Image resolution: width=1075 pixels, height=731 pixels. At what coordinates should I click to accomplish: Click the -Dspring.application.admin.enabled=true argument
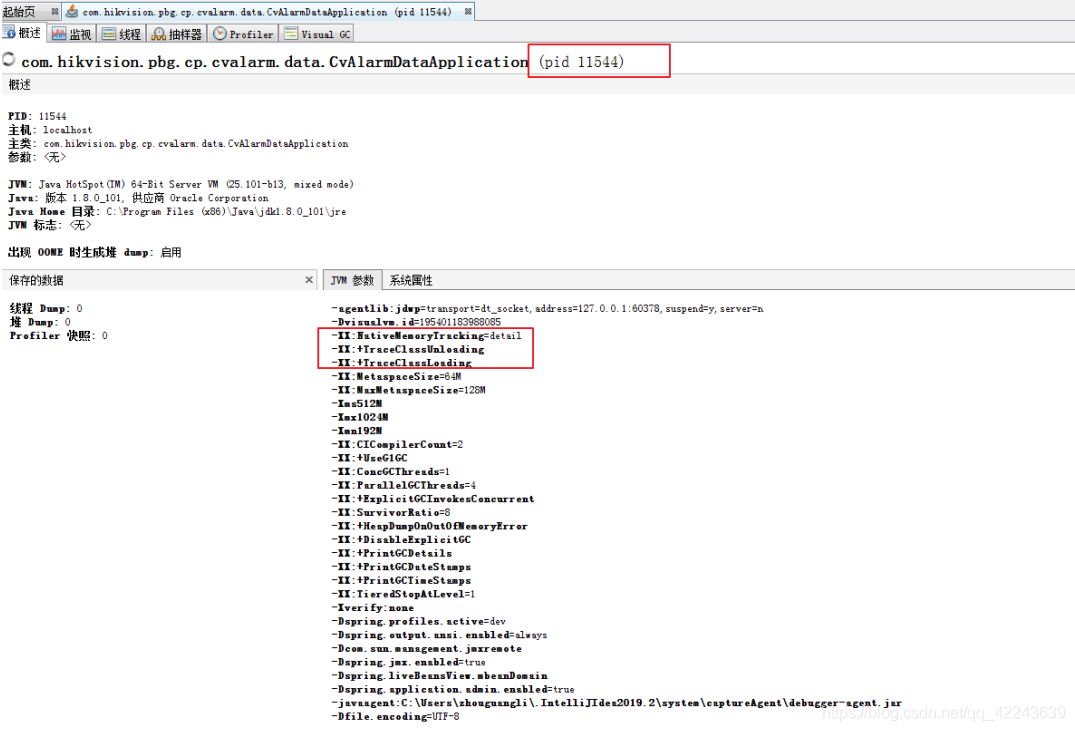point(453,690)
